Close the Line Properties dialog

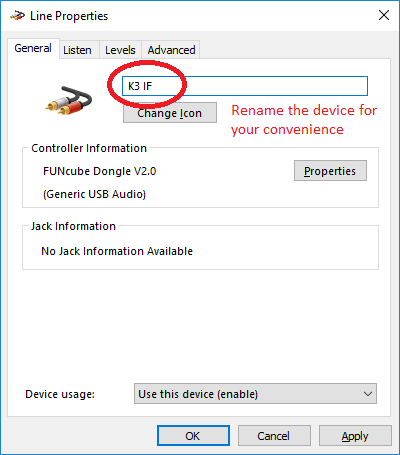(x=384, y=15)
